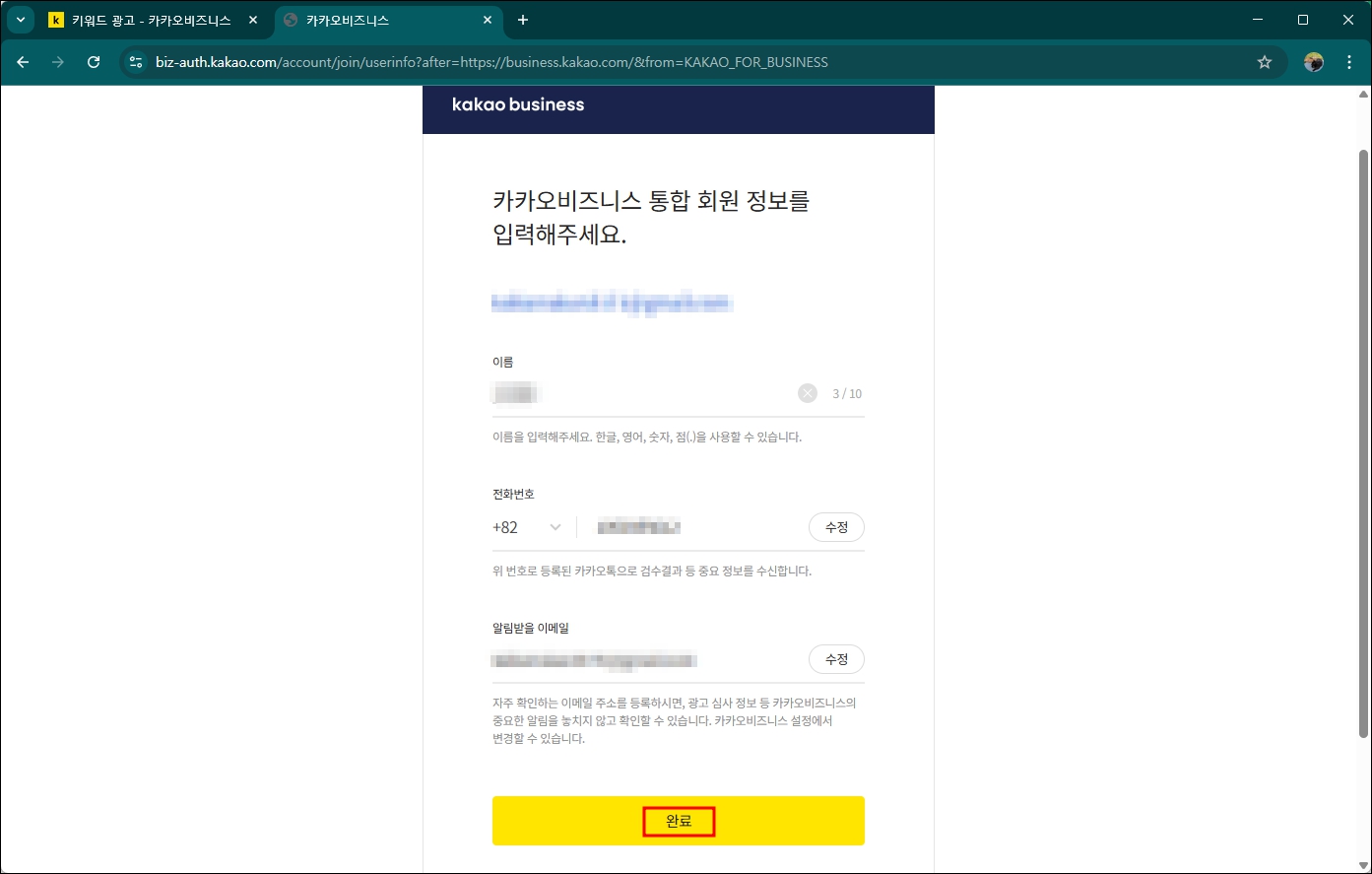Reload the page with the refresh icon
Screen dimensions: 1372x874
coord(94,61)
